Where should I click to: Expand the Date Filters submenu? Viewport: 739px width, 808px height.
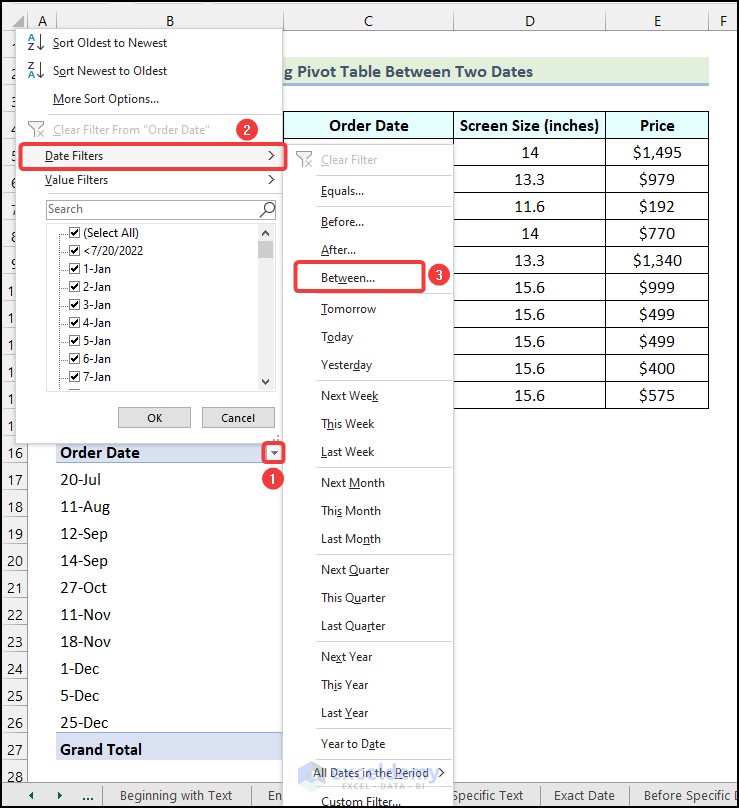pos(153,156)
